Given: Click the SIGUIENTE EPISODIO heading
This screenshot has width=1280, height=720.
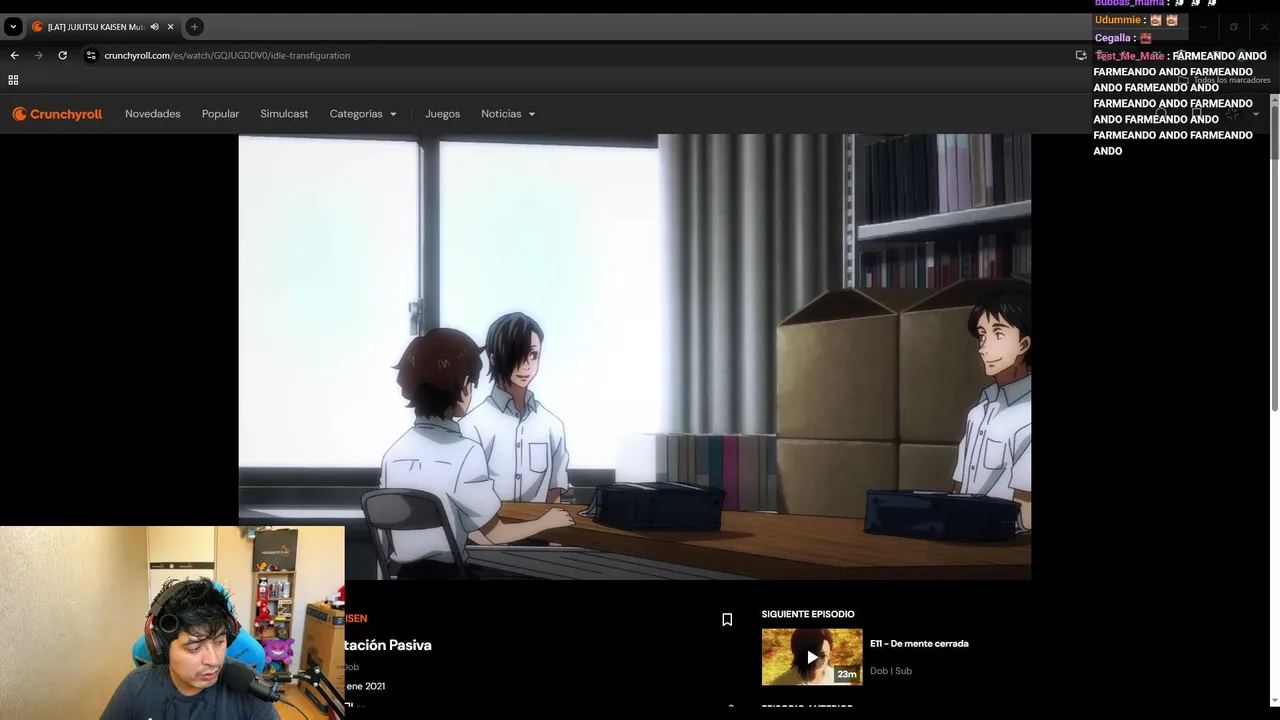Looking at the screenshot, I should click(808, 614).
